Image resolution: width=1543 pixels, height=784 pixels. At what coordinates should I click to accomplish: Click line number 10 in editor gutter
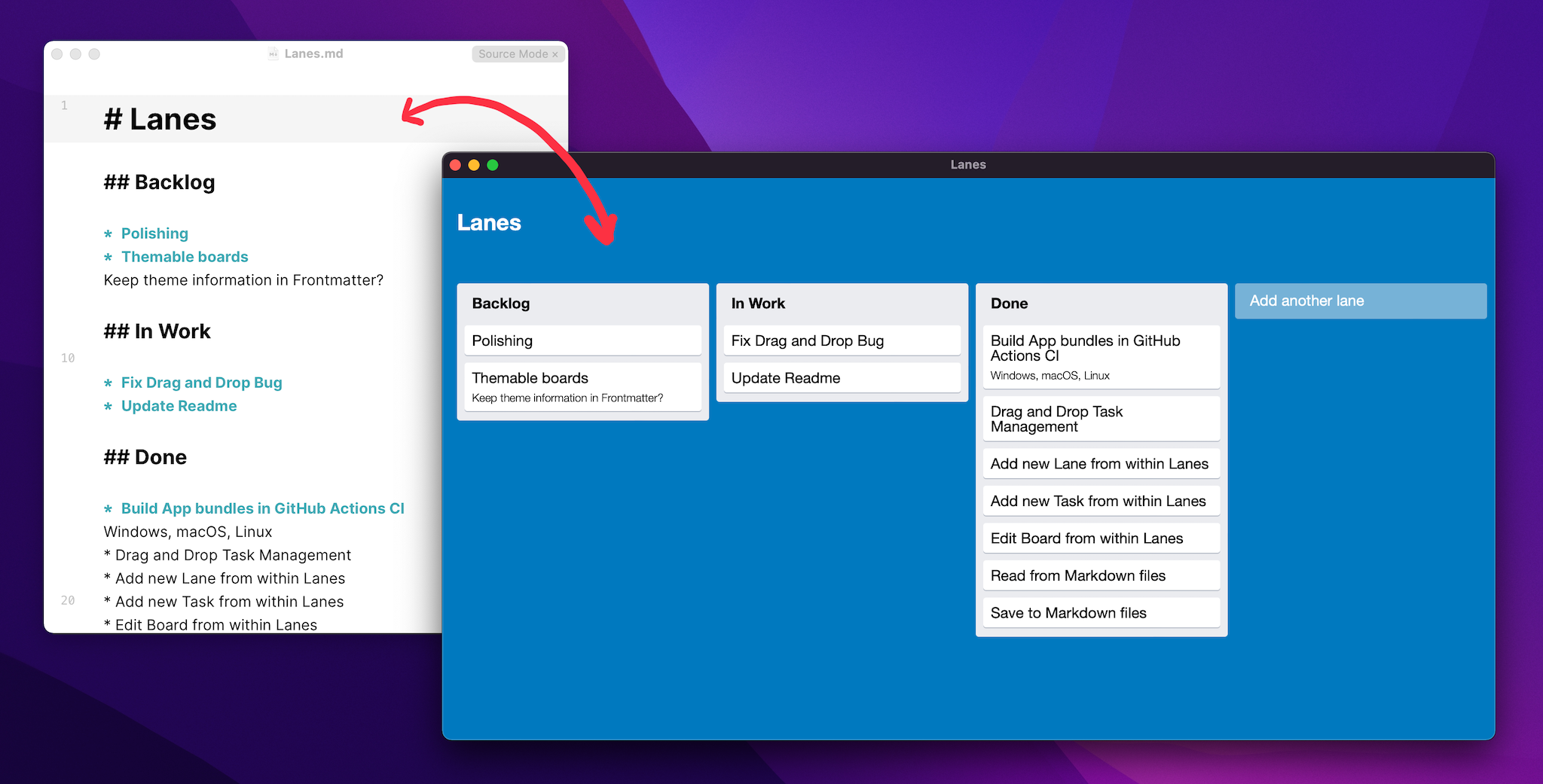pyautogui.click(x=68, y=358)
